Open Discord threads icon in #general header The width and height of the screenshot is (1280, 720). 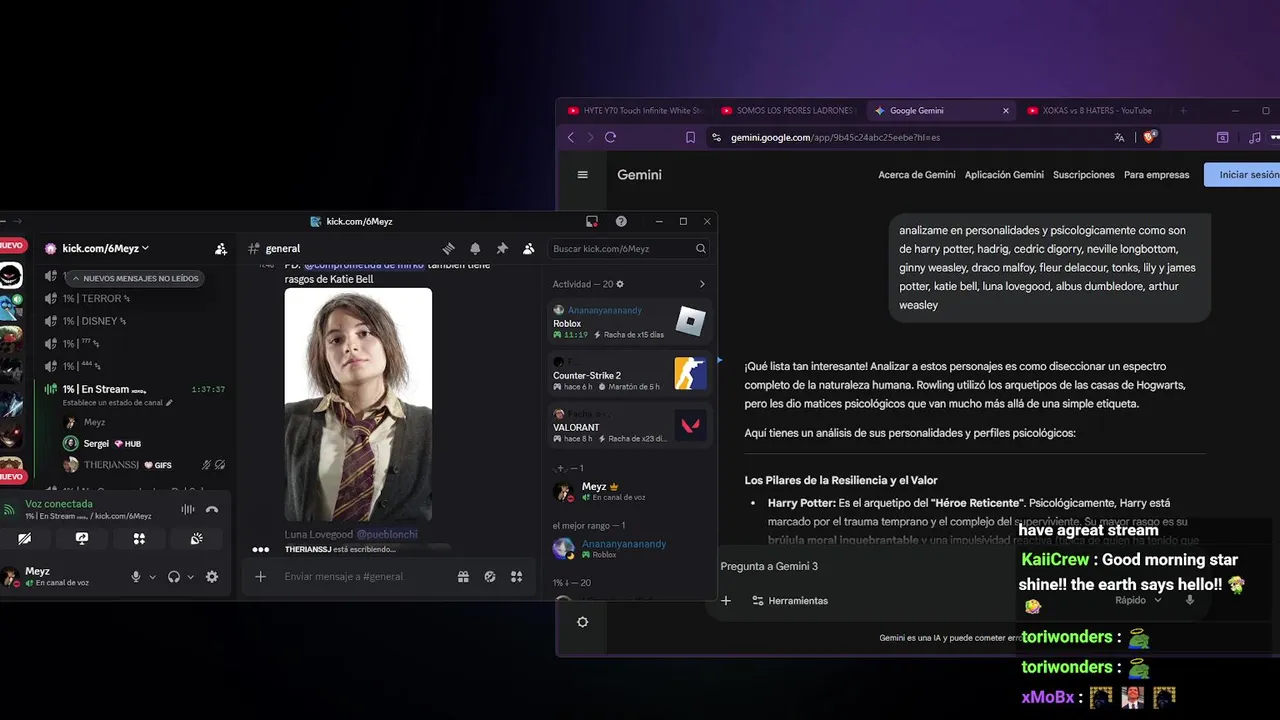[449, 248]
